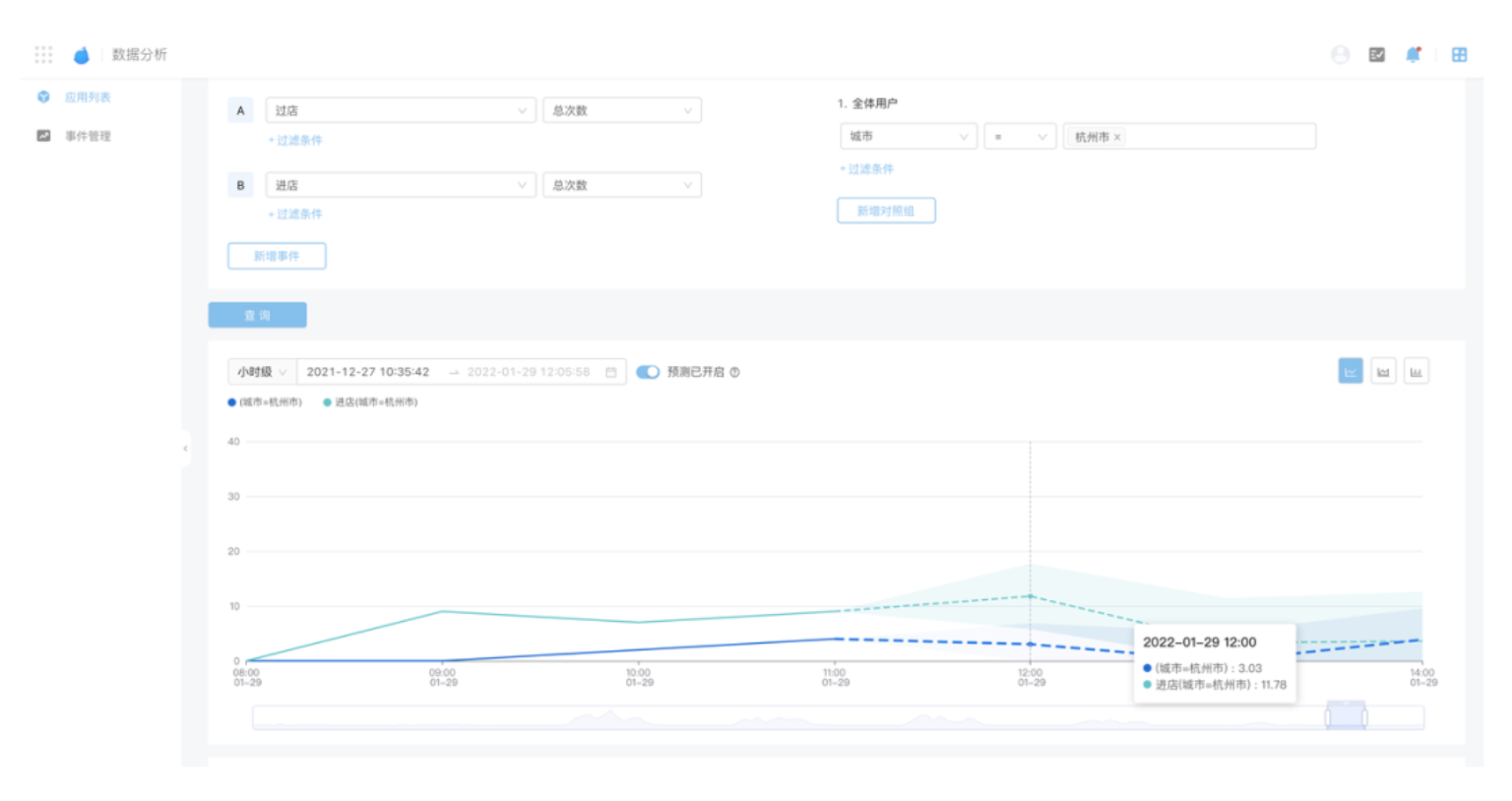The image size is (1512, 801).
Task: Open the app grid launcher icon
Action: tap(43, 54)
